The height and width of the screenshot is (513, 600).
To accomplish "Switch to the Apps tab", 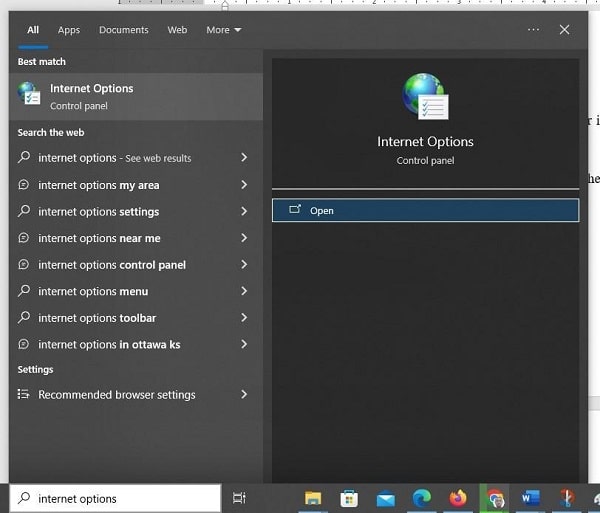I will coord(69,30).
